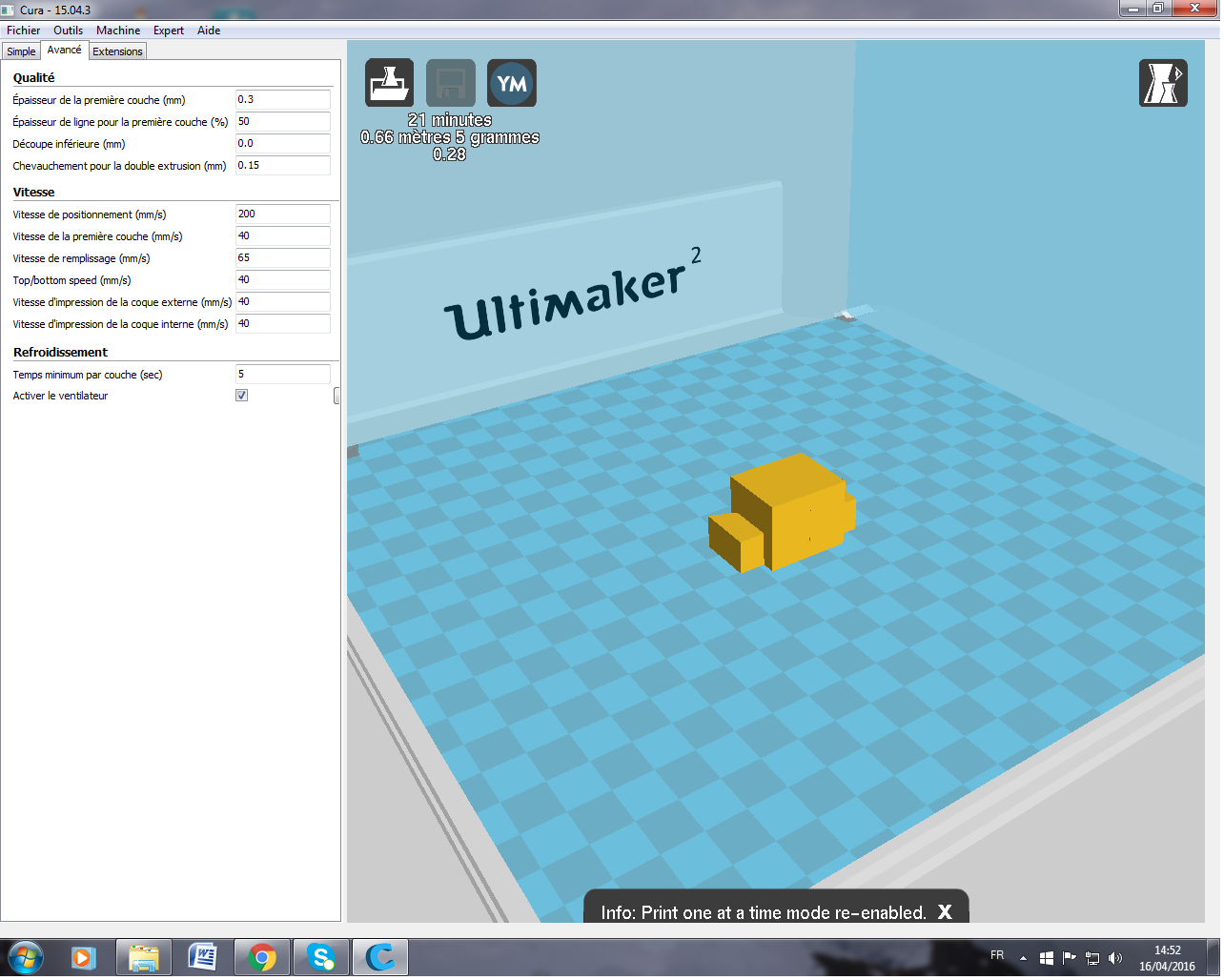Image resolution: width=1224 pixels, height=980 pixels.
Task: Click the Top/bottom speed value field
Action: [x=283, y=280]
